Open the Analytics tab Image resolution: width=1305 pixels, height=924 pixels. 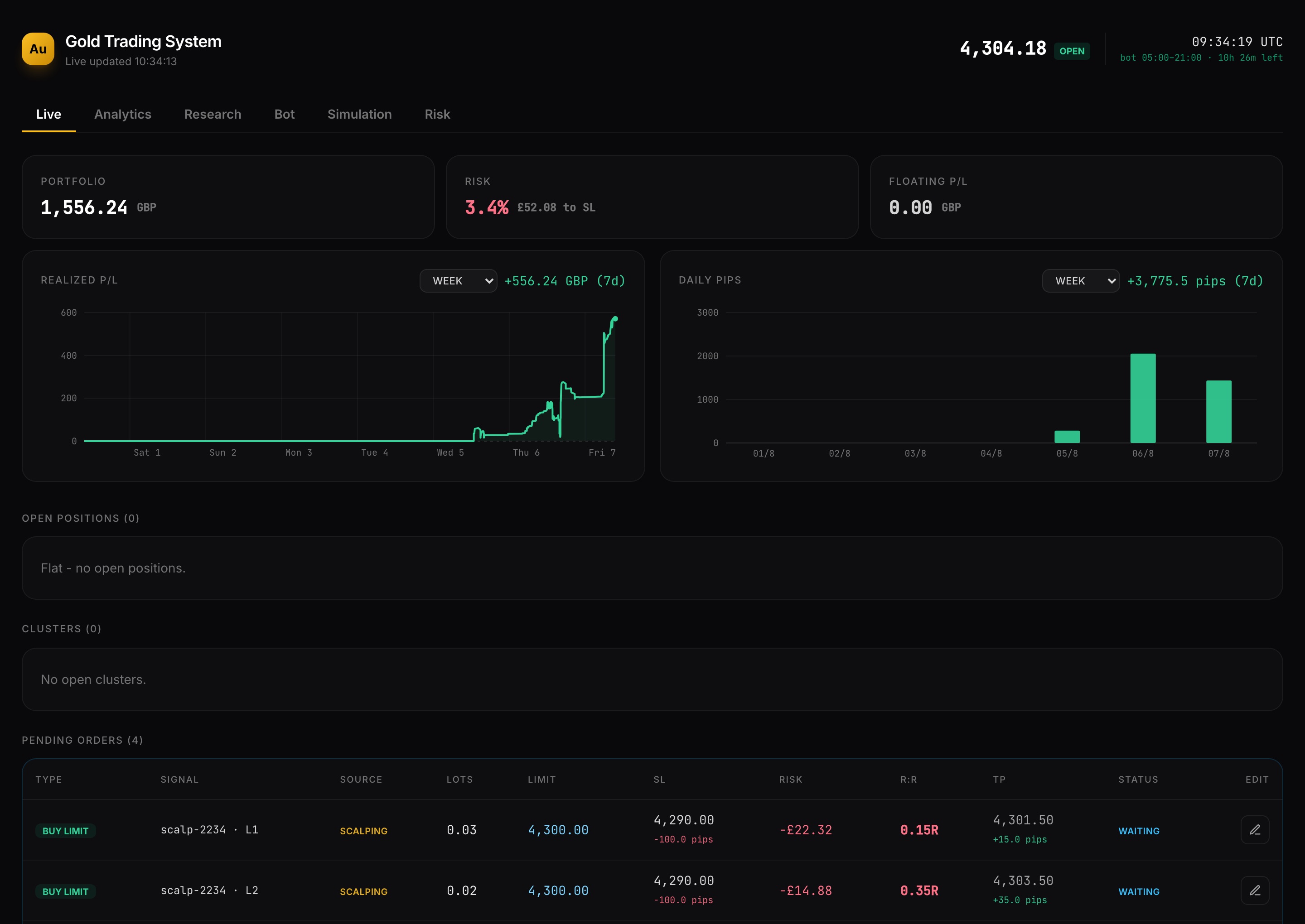(123, 114)
